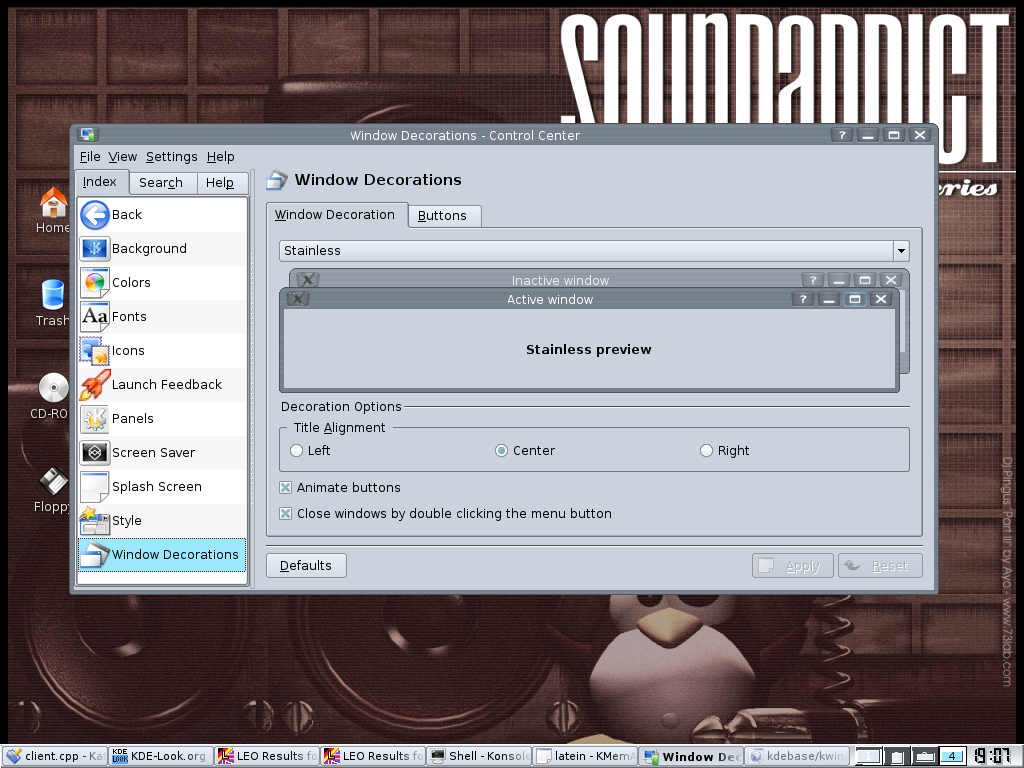Click the Active window preview help button
This screenshot has width=1024, height=768.
803,299
